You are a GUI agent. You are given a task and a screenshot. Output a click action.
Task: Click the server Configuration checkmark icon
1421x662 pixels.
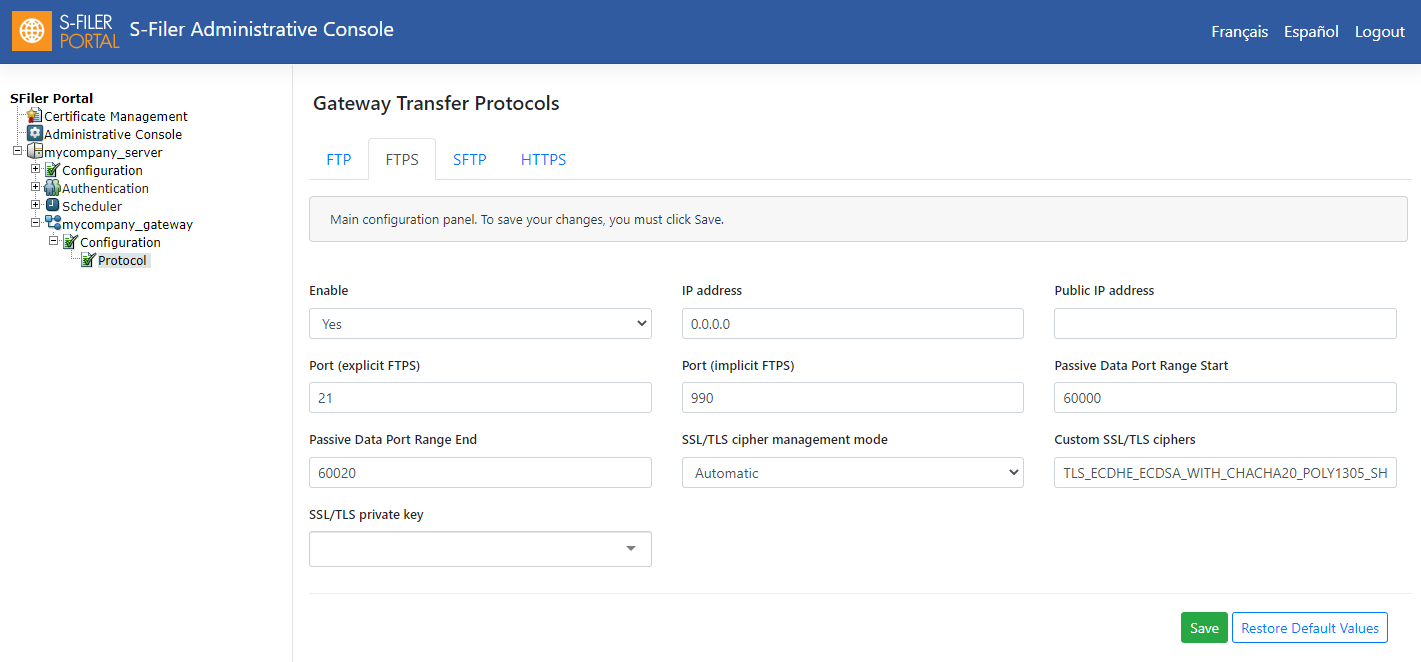click(53, 170)
